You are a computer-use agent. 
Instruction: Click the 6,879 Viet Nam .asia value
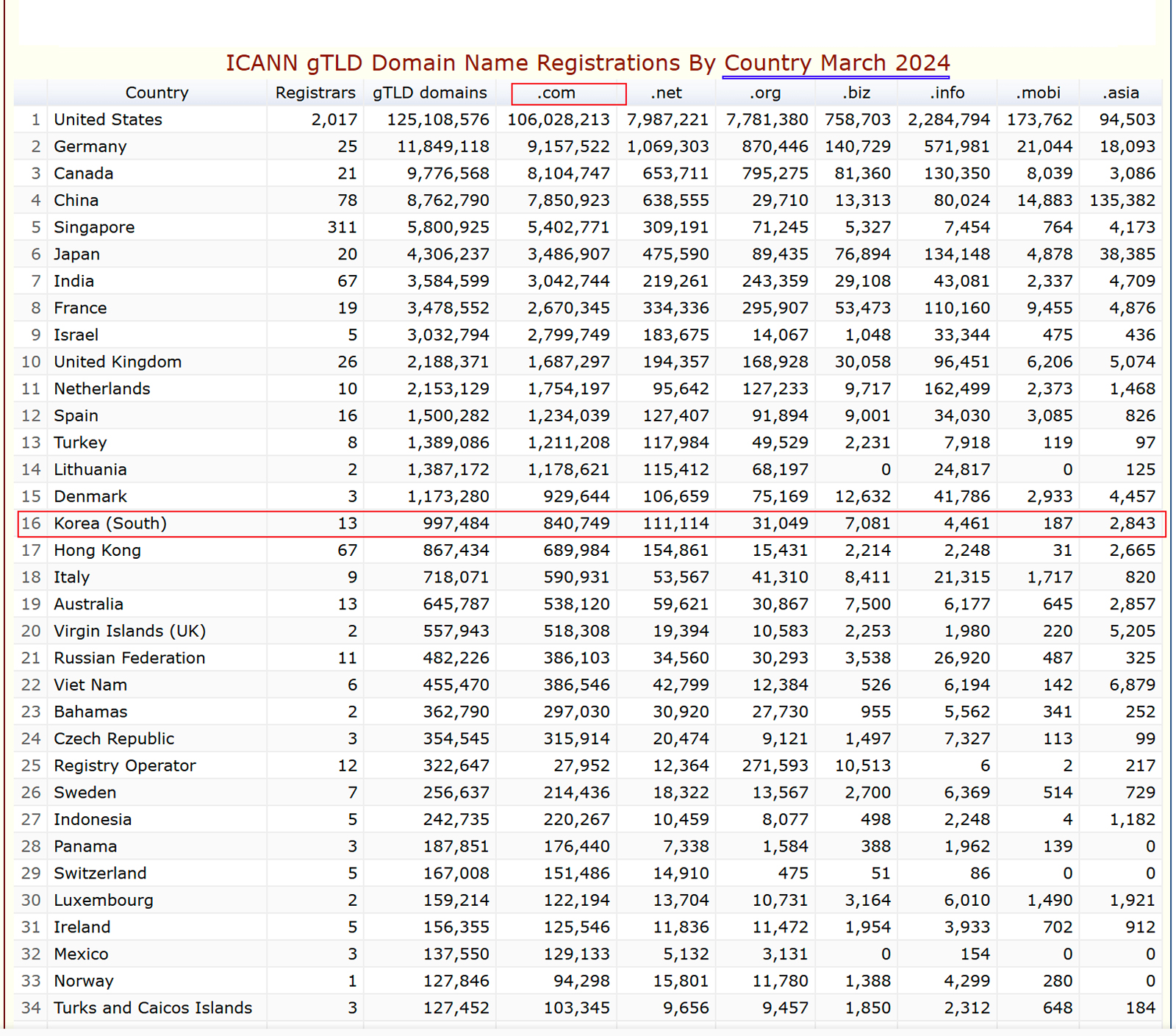coord(1133,685)
